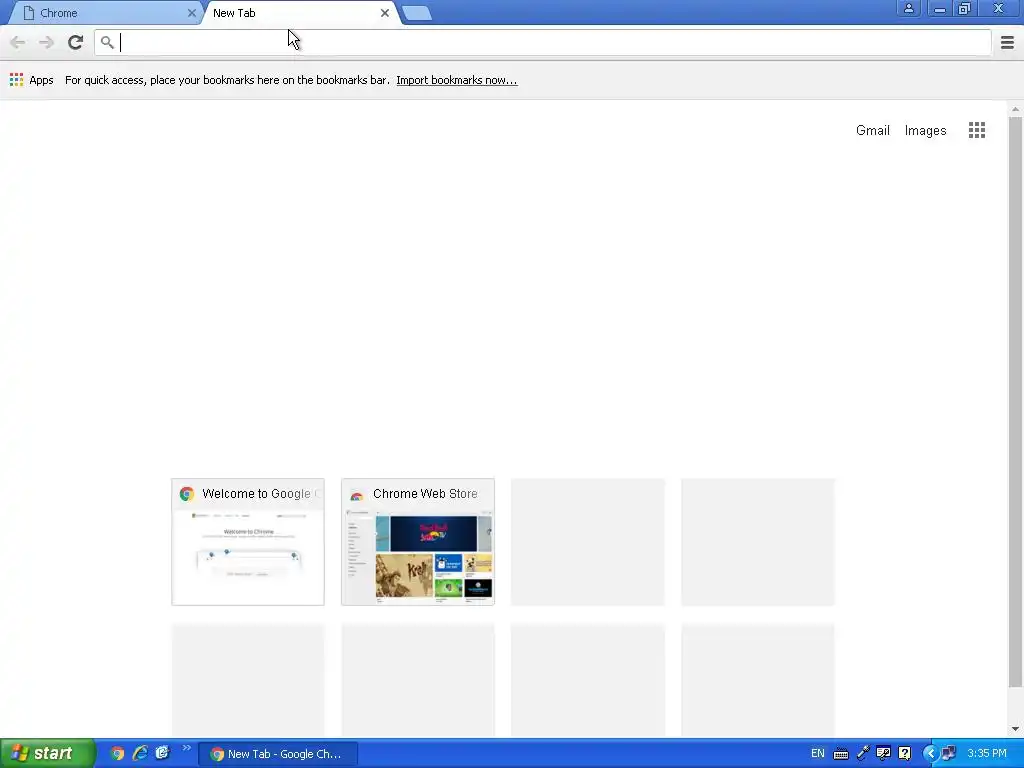
Task: Expand hidden system tray icons
Action: (x=931, y=754)
